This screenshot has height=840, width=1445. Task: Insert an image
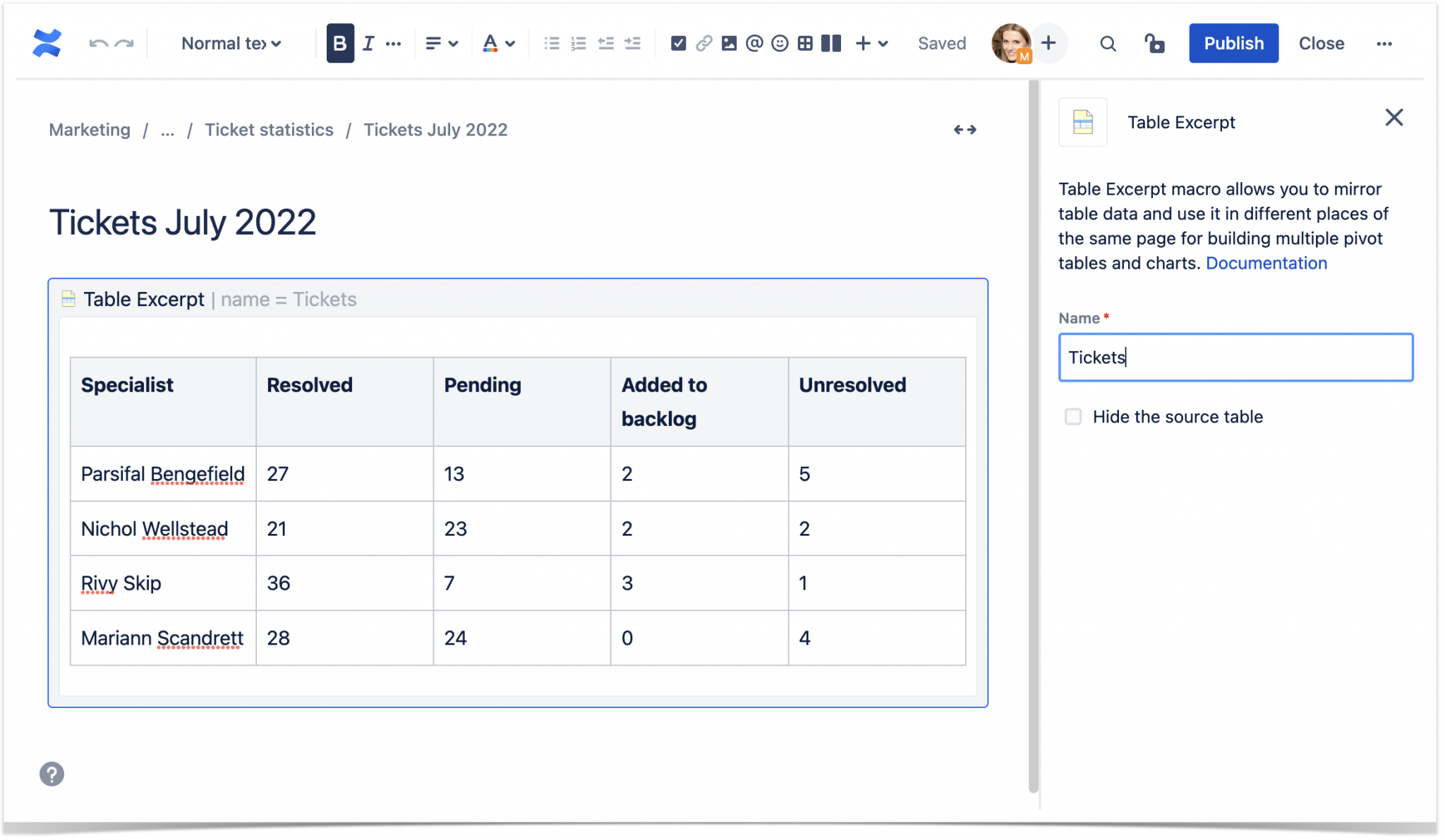coord(729,43)
